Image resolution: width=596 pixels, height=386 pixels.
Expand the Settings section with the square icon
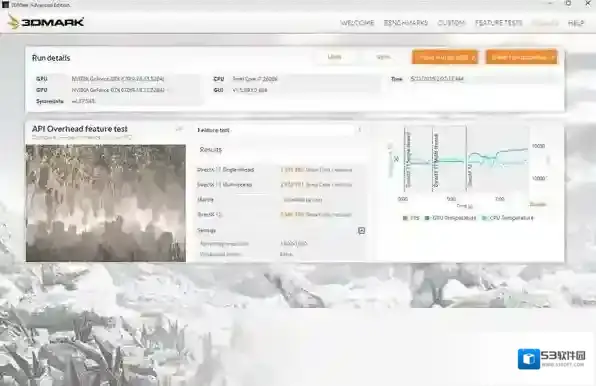click(361, 231)
